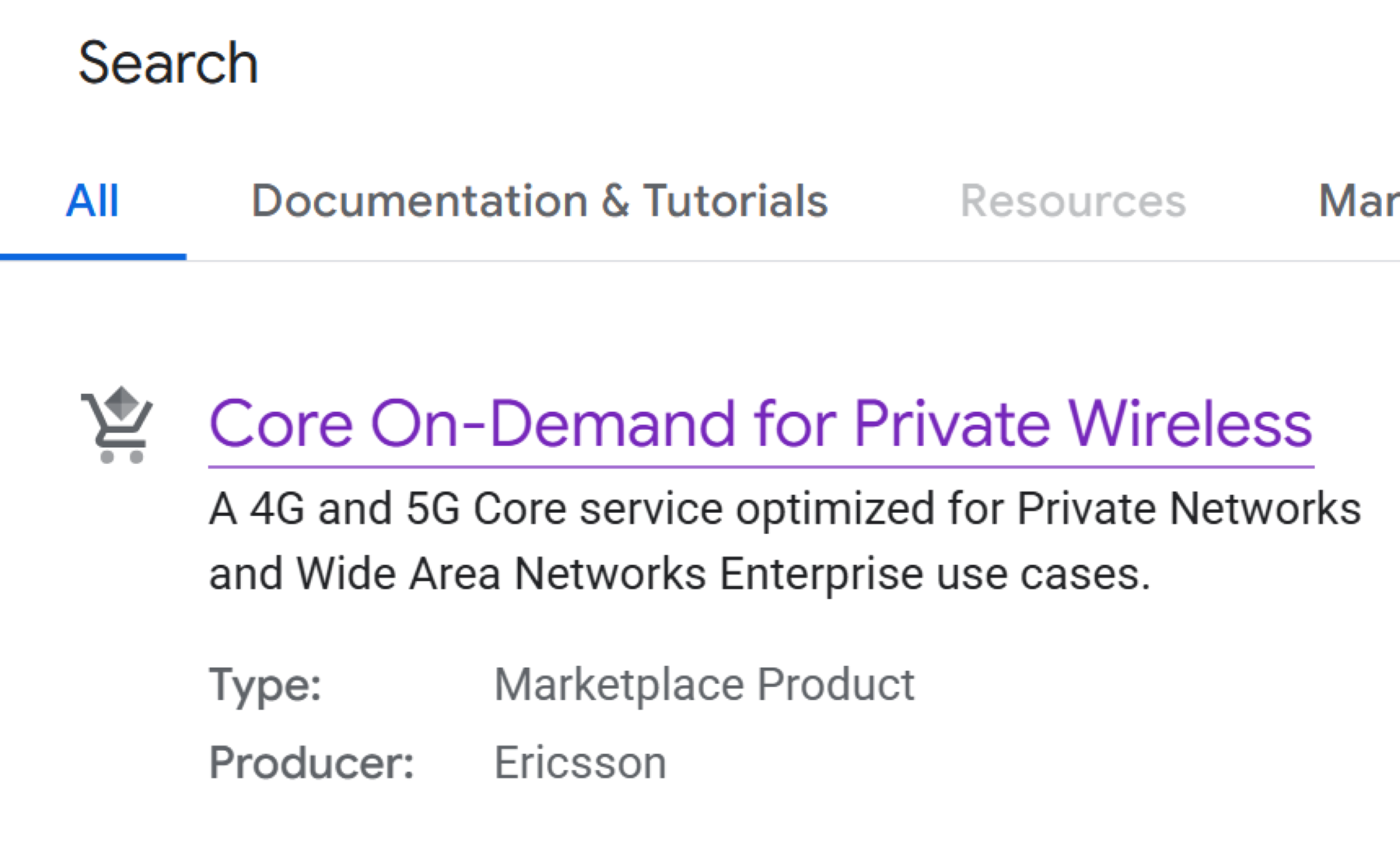
Task: Click the Producer field label
Action: point(311,762)
